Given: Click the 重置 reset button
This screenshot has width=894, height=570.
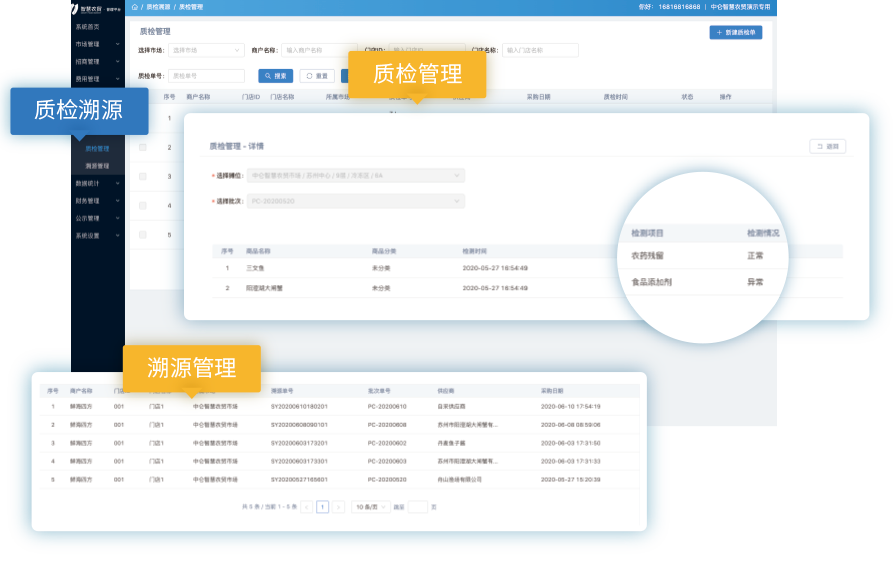Looking at the screenshot, I should point(317,75).
